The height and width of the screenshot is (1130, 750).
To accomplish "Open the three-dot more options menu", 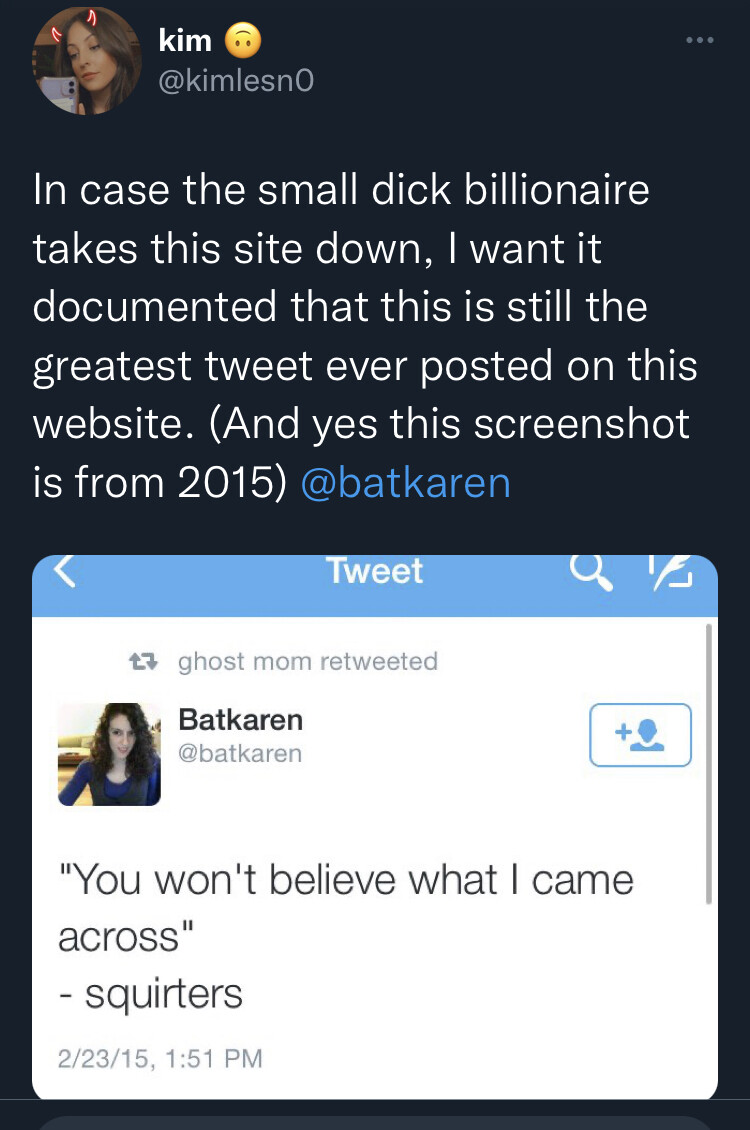I will pos(700,40).
